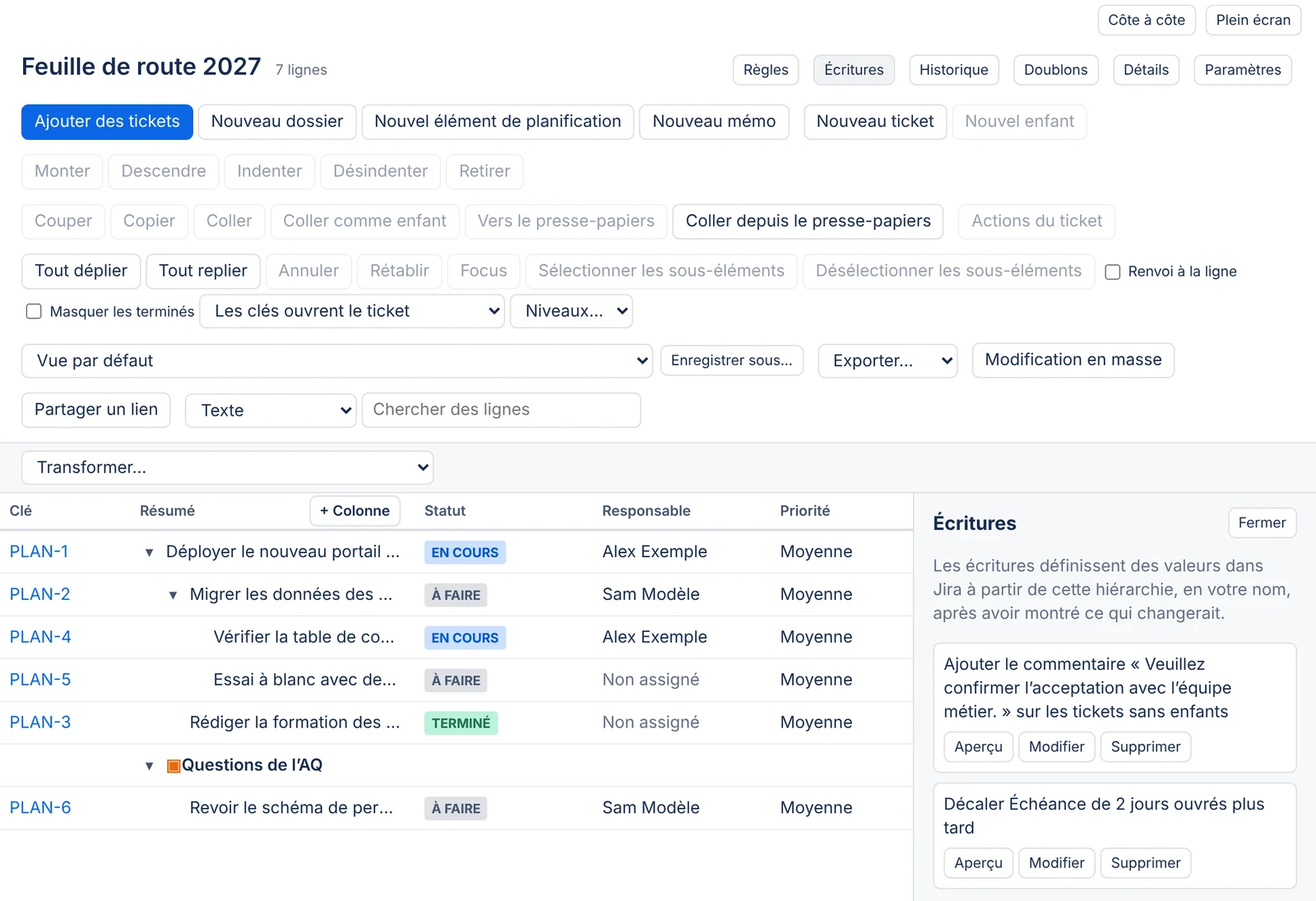Show the Détails panel
The height and width of the screenshot is (901, 1316).
pyautogui.click(x=1146, y=70)
